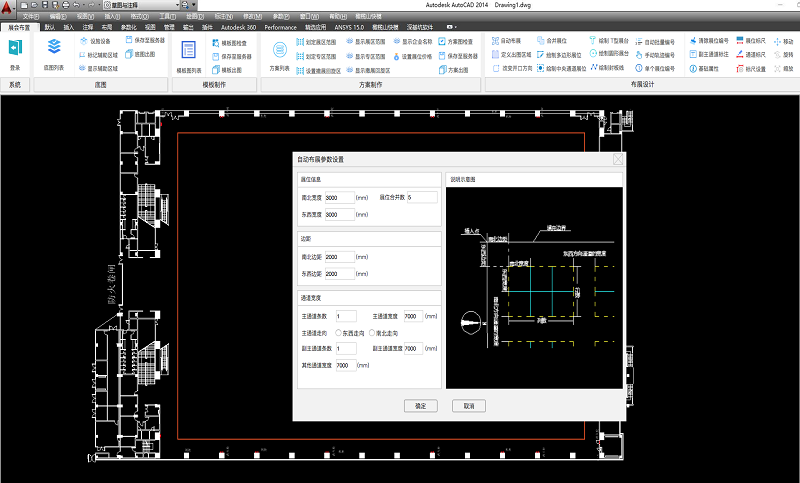
Task: Switch to the 默认 ribbon tab
Action: (49, 27)
